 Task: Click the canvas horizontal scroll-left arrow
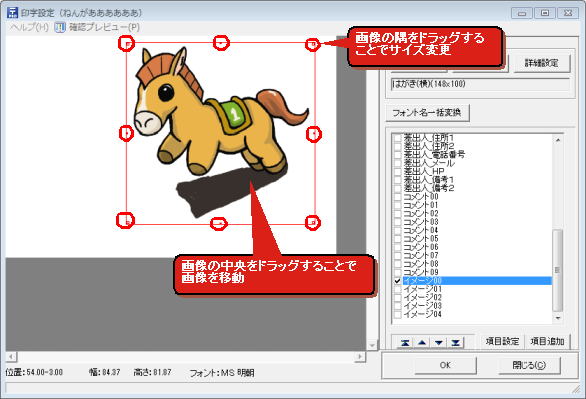click(x=11, y=356)
